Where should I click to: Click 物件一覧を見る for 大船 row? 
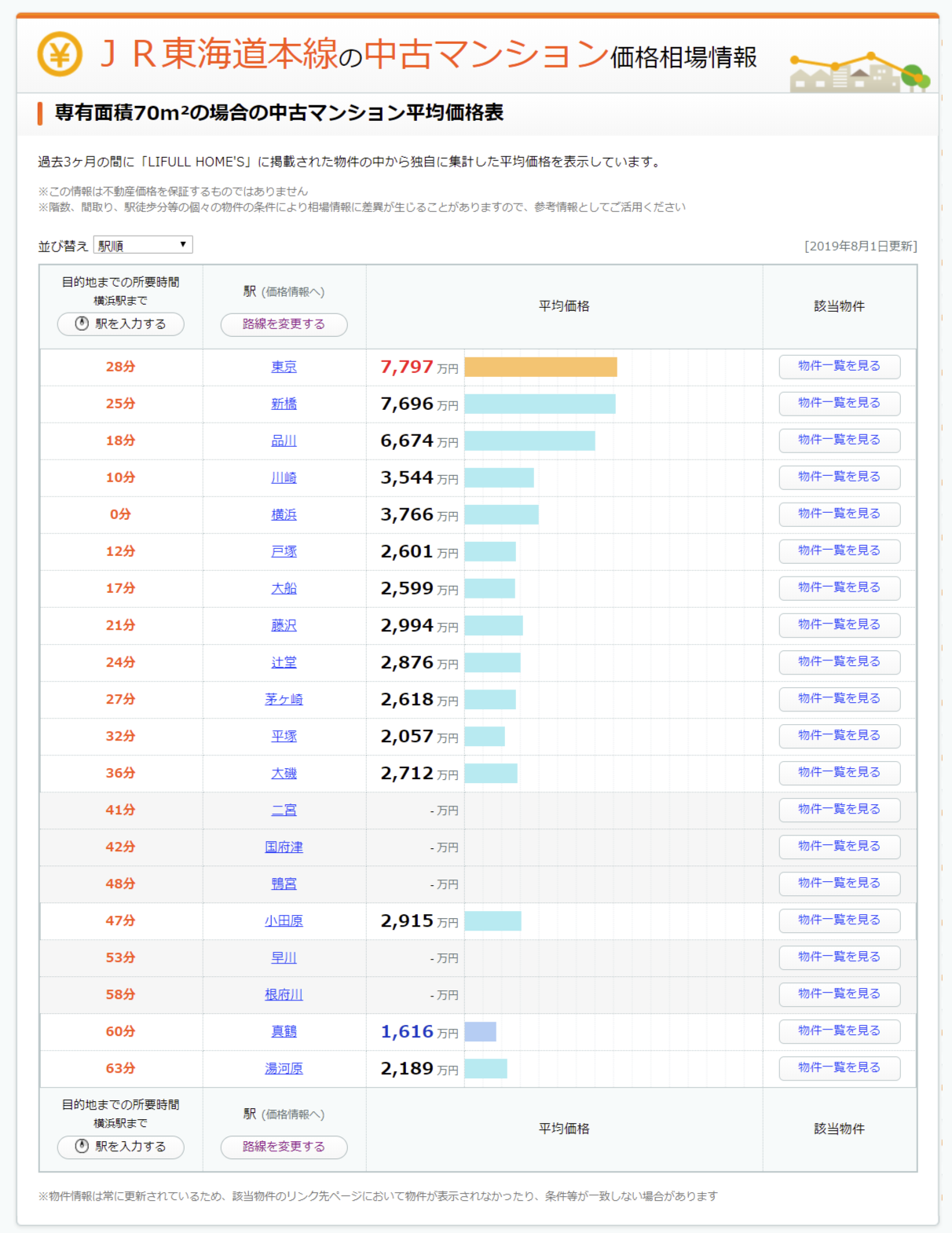[840, 588]
